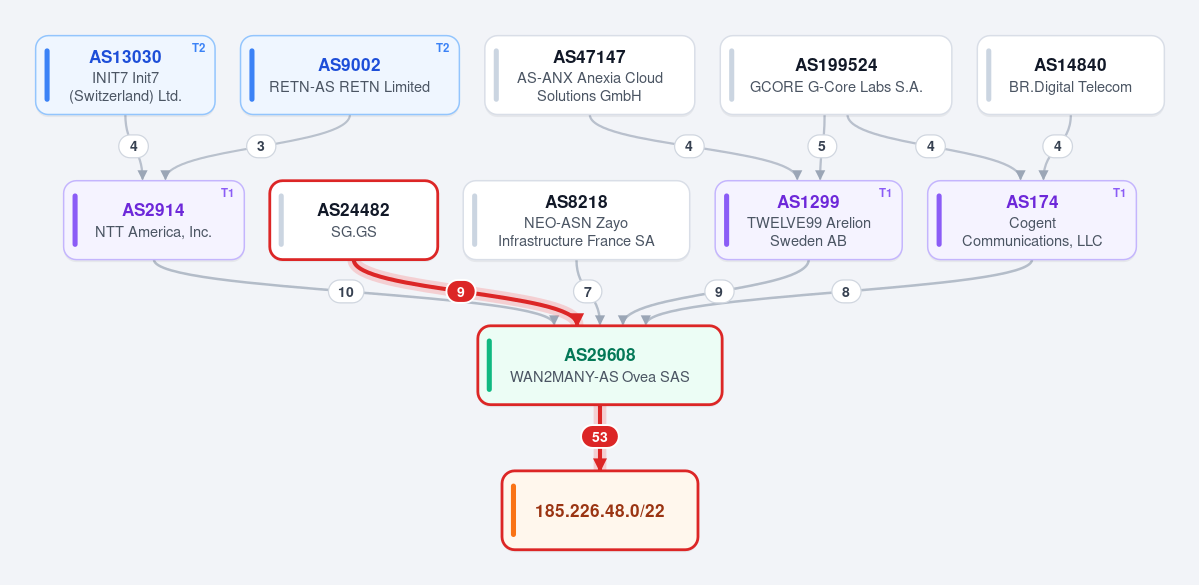Select the AS13030 INIT7 node
Viewport: 1199px width, 585px height.
[125, 75]
